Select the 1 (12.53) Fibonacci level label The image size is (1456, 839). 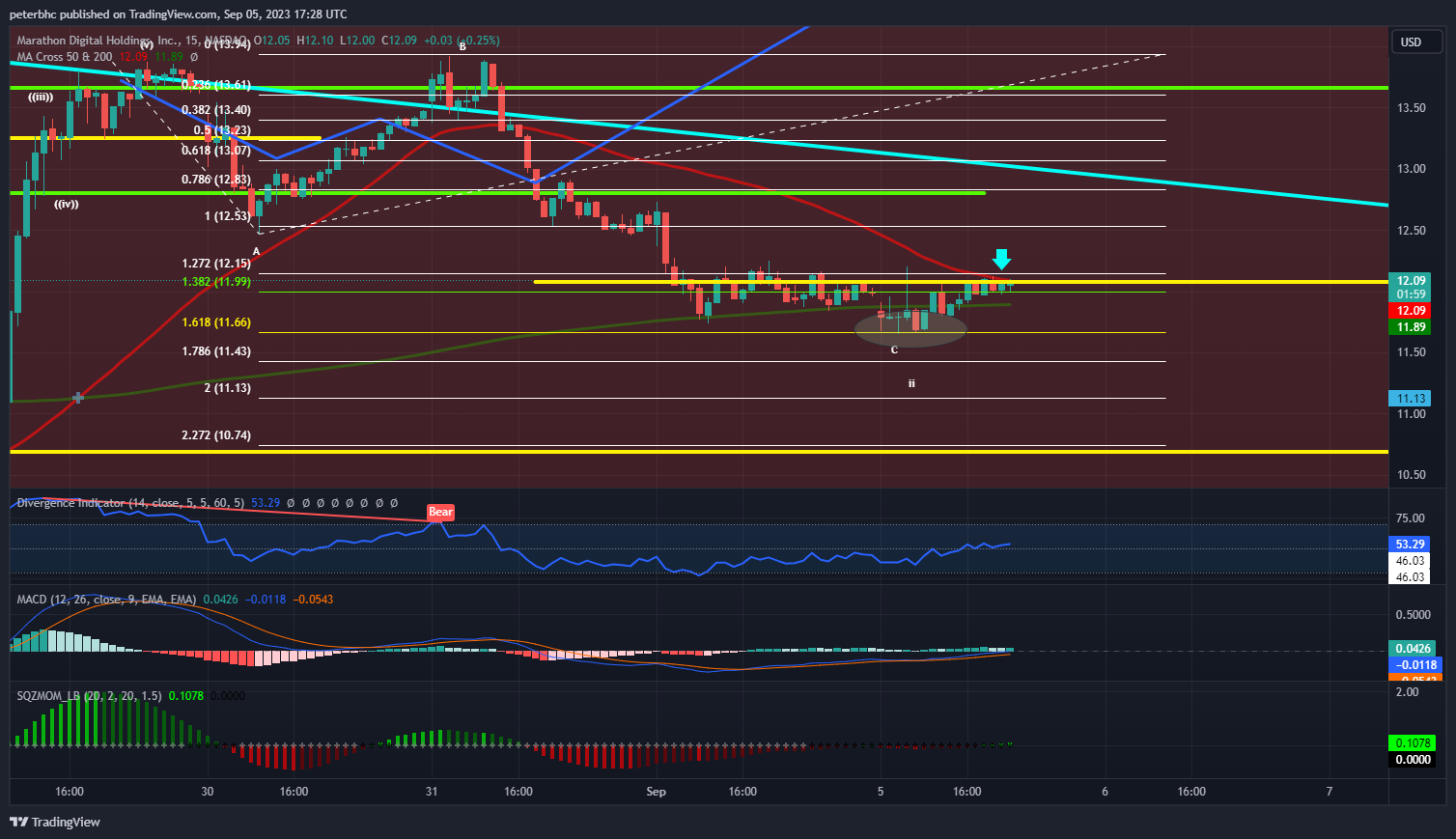click(x=228, y=216)
